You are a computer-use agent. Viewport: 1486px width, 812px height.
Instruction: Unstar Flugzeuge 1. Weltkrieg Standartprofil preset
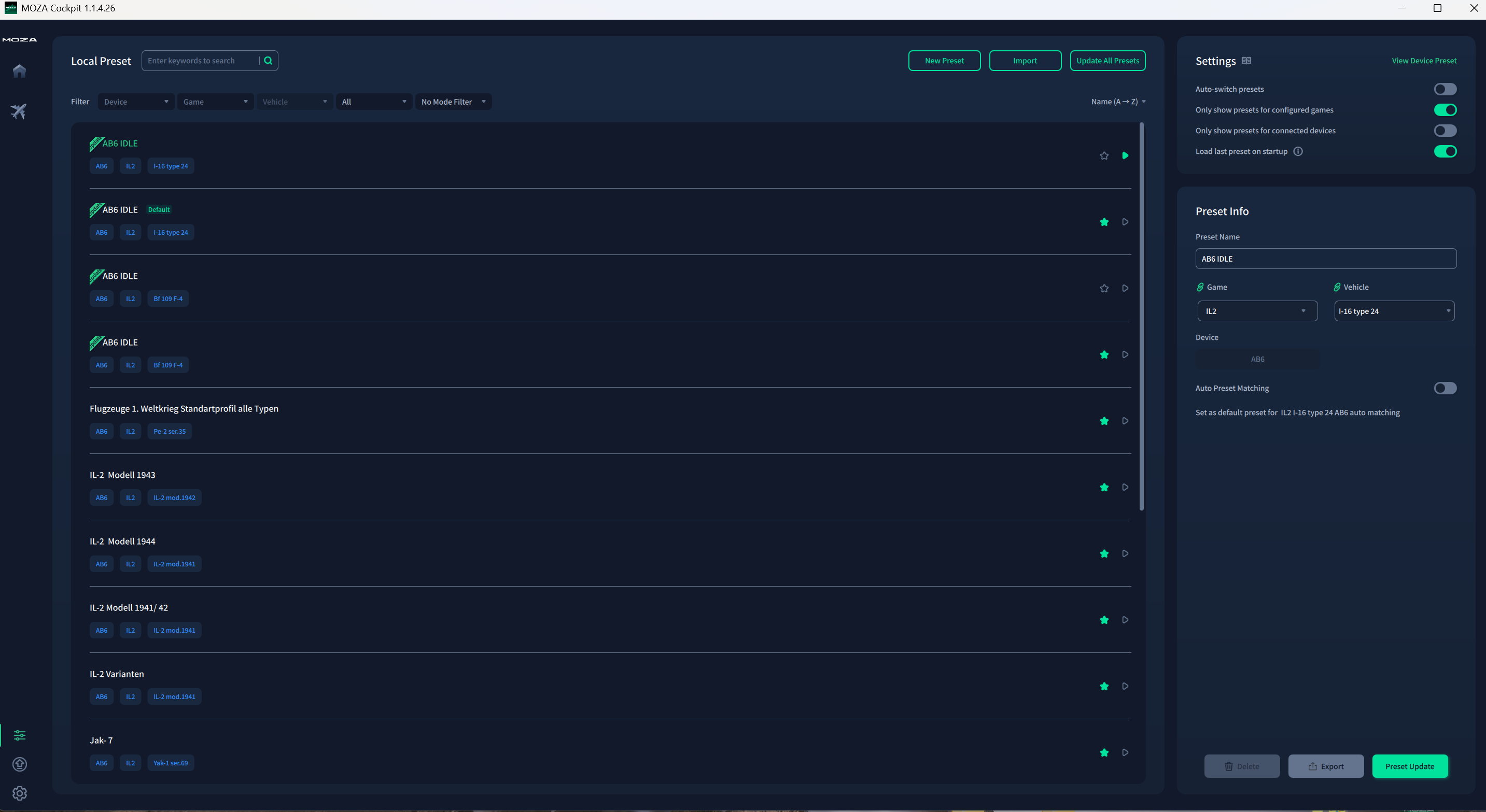coord(1104,421)
